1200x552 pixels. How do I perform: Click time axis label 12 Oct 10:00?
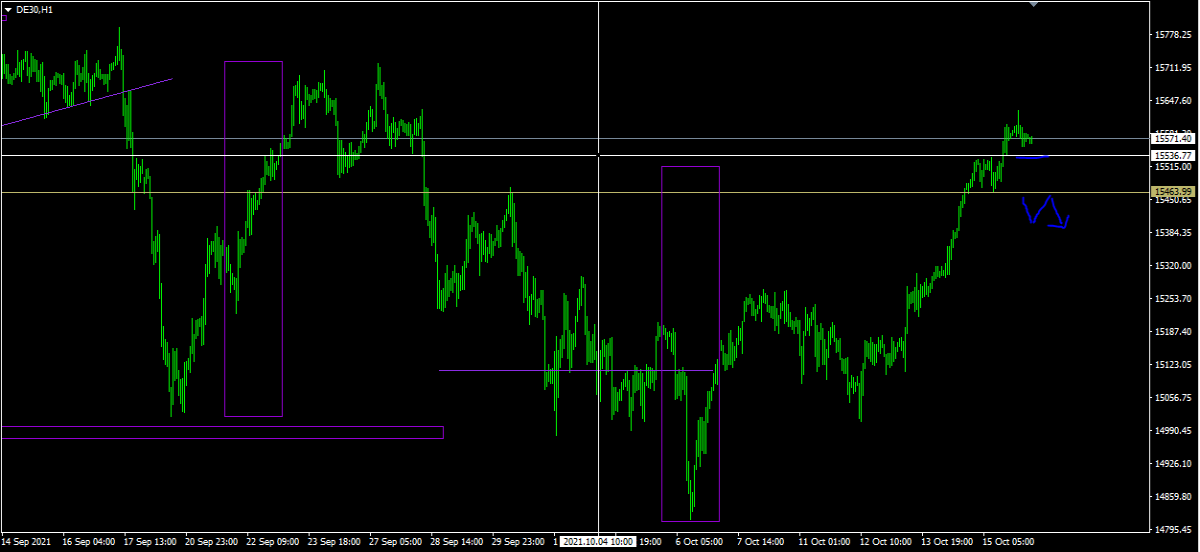coord(888,541)
